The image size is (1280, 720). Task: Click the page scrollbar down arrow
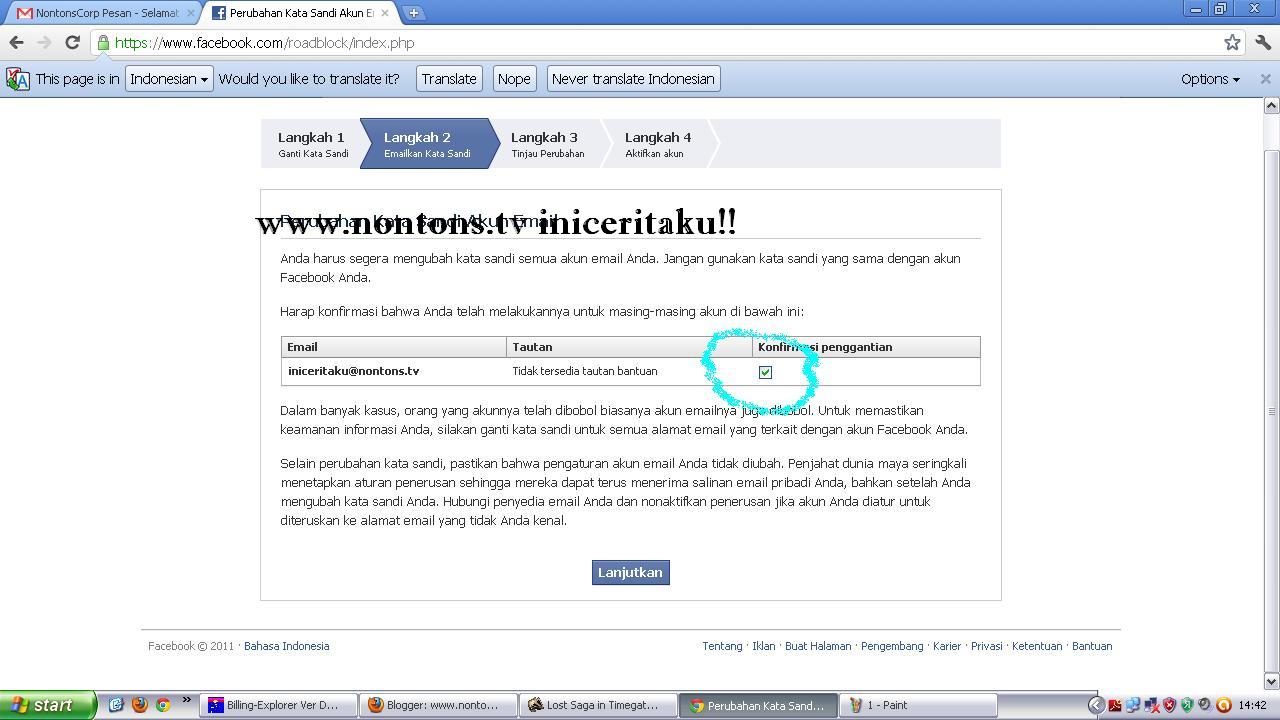coord(1272,681)
